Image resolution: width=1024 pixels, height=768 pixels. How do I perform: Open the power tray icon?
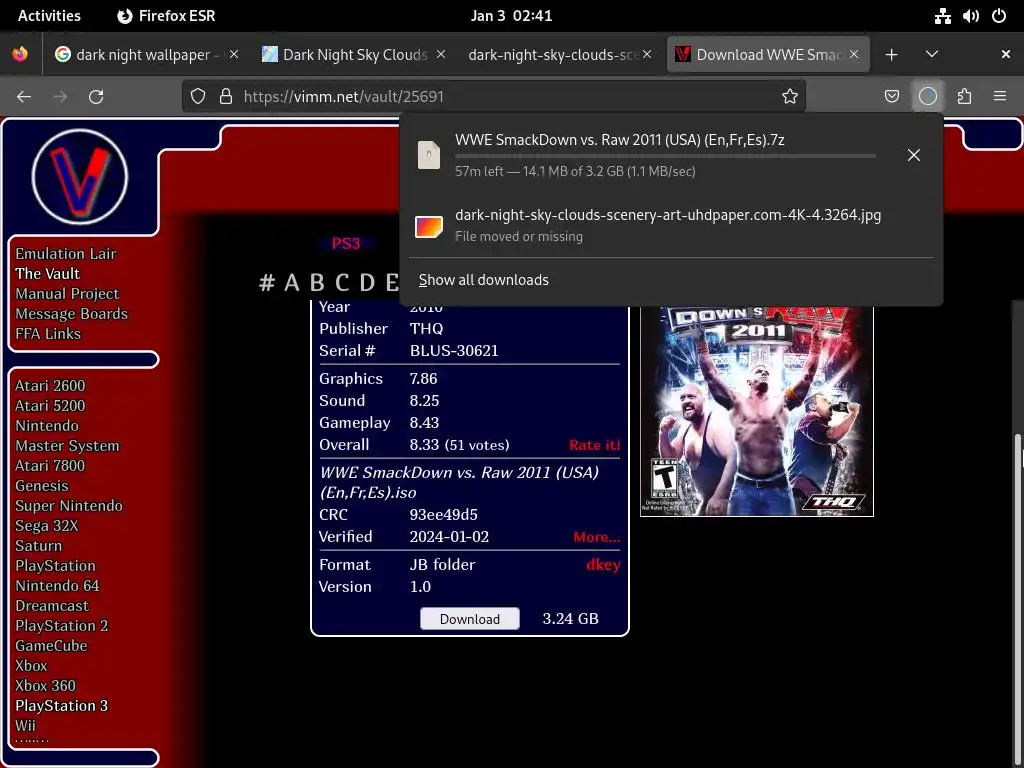click(999, 16)
